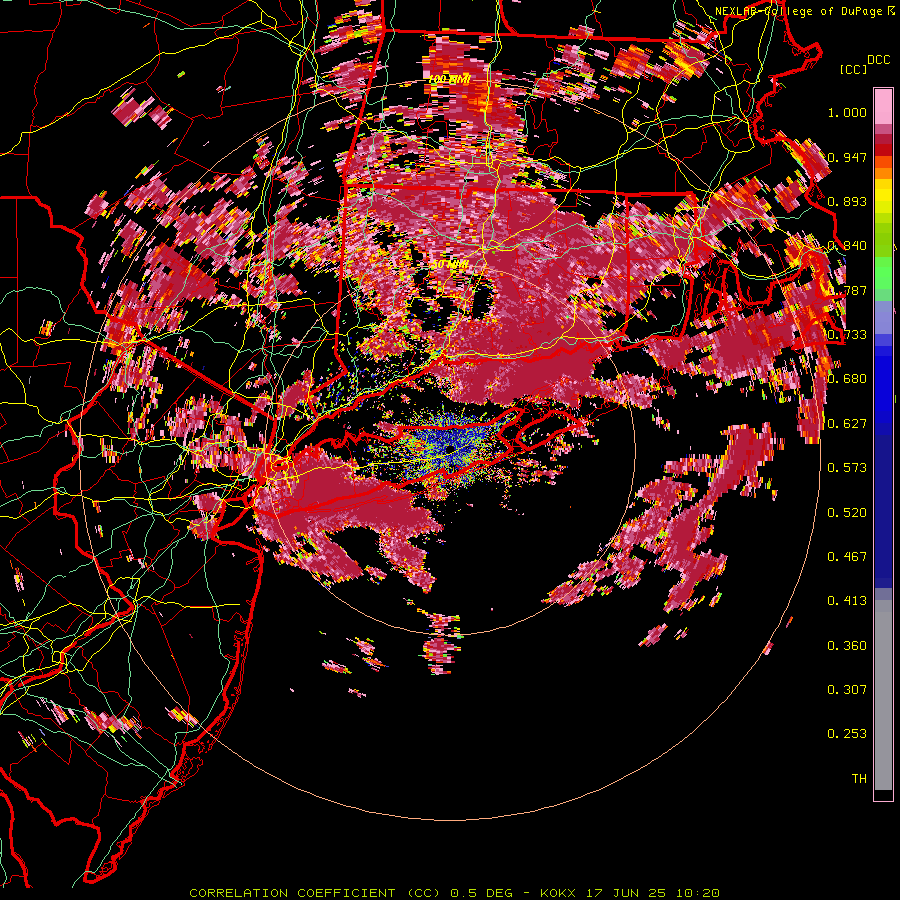This screenshot has width=900, height=900.
Task: Select the 0.627 scale value
Action: point(847,424)
